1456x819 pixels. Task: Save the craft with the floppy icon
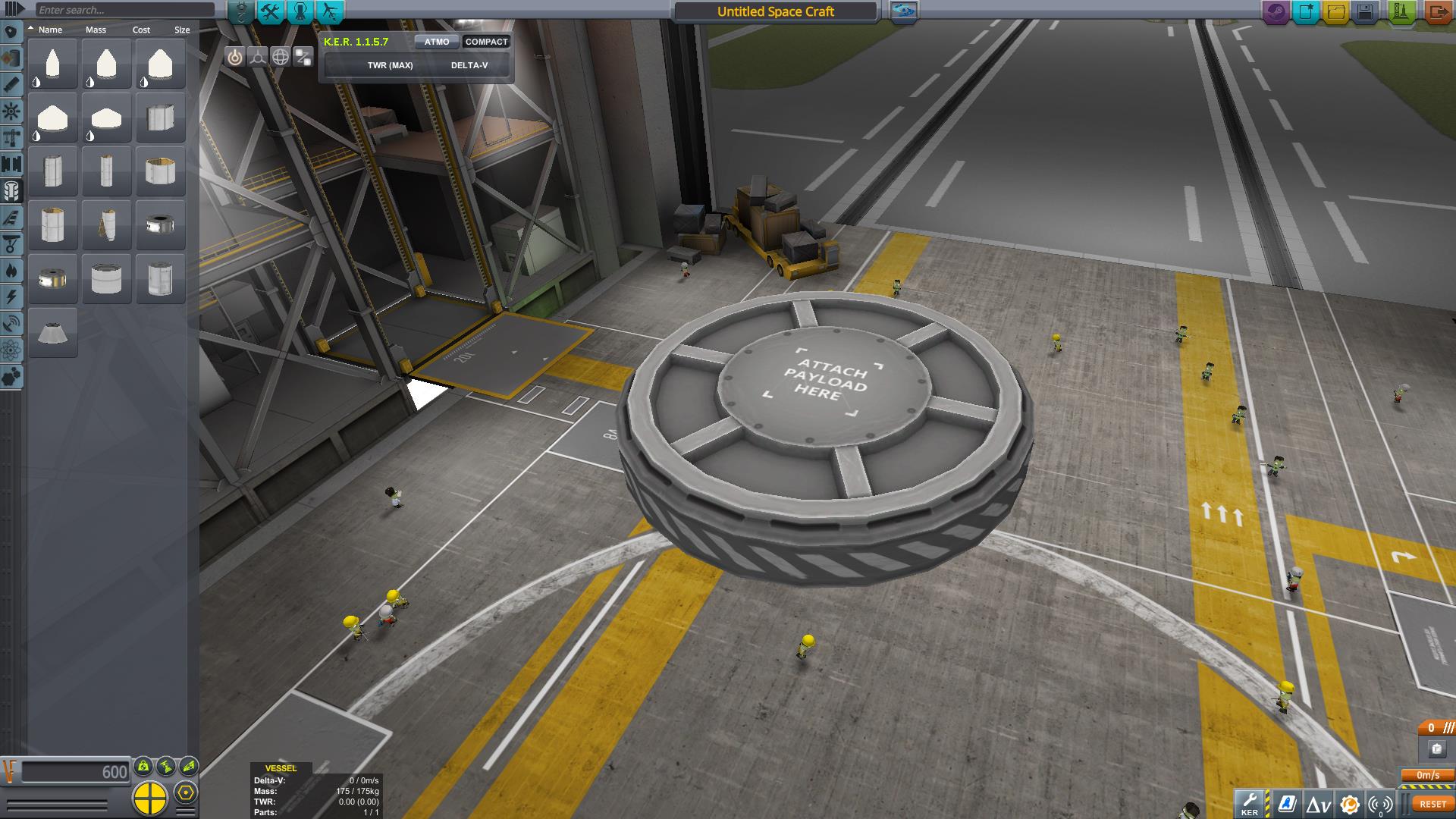pyautogui.click(x=1366, y=11)
